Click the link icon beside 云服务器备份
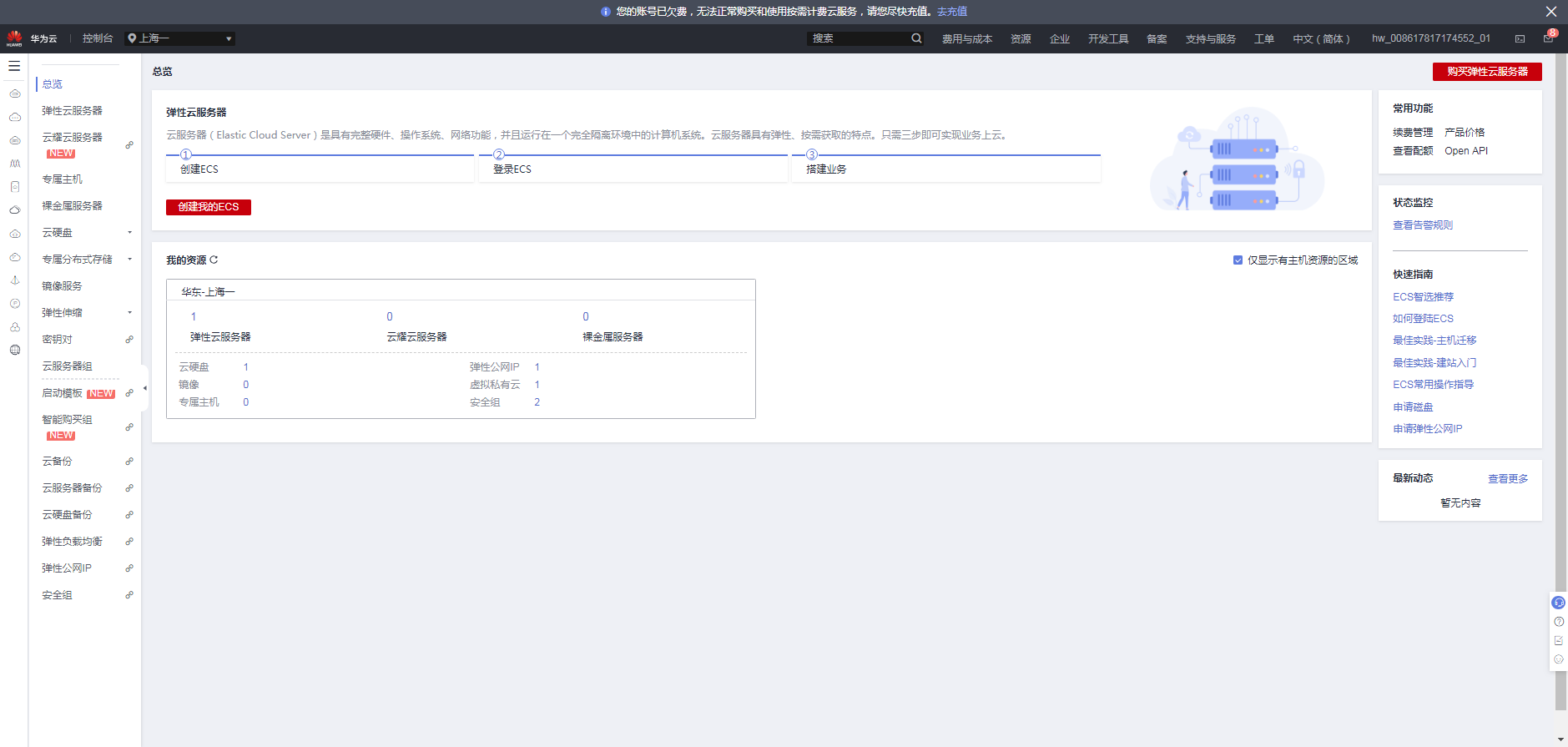1568x747 pixels. point(129,488)
